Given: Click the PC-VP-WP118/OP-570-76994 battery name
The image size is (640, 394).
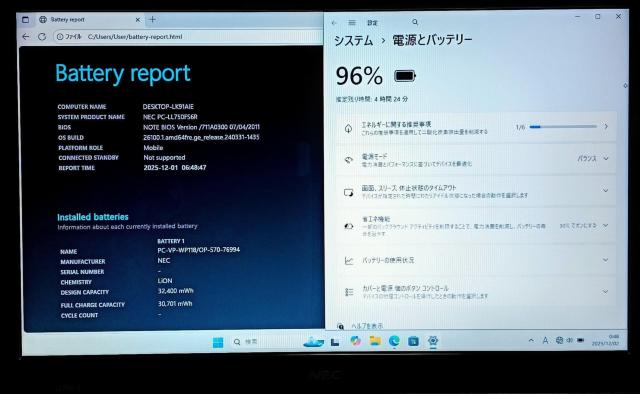Looking at the screenshot, I should 198,250.
